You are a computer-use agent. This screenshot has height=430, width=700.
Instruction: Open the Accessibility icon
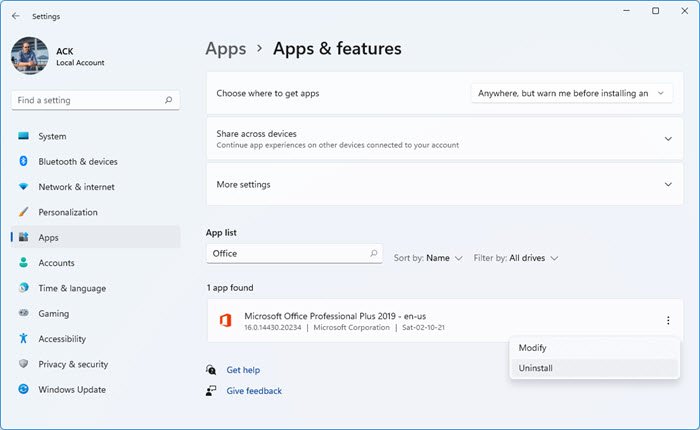23,339
